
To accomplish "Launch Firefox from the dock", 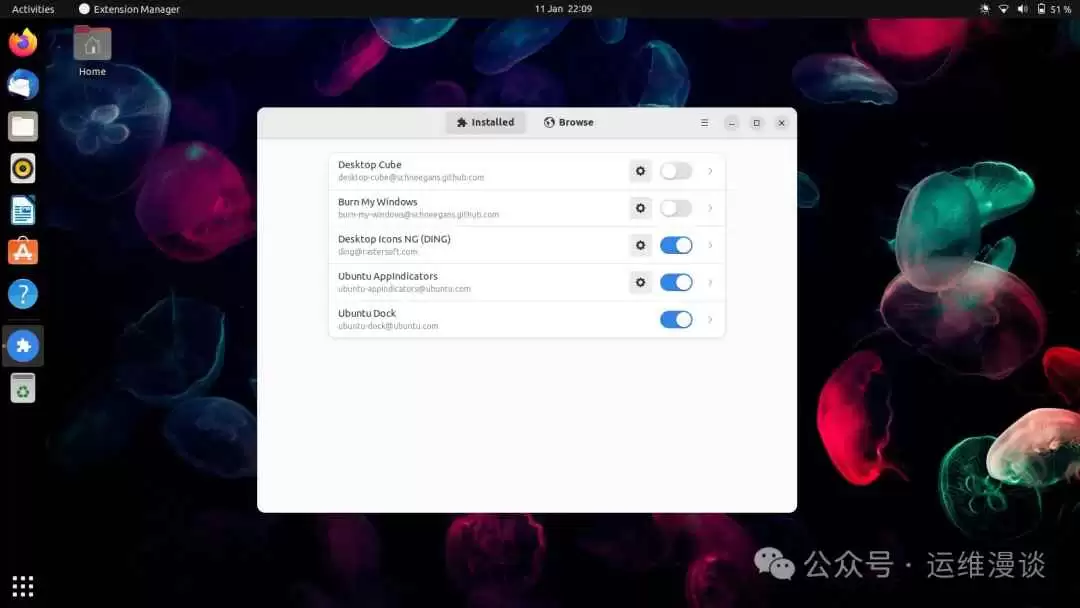I will (22, 44).
